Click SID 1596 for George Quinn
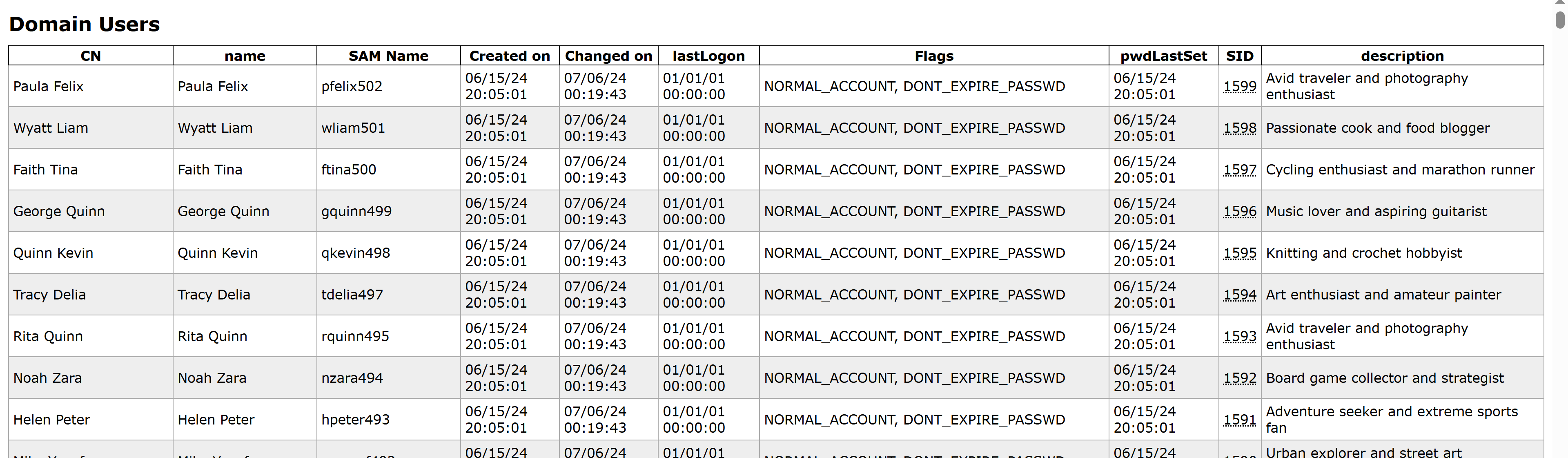Screen dimensions: 1568x458 [1239, 211]
